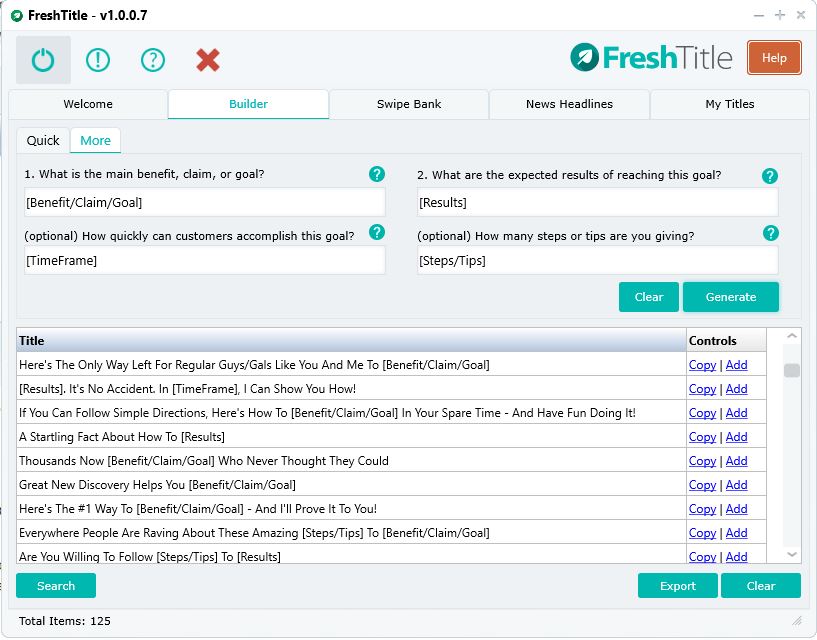Copy the 'Here's The #1 Way' title
This screenshot has height=640, width=817.
click(x=702, y=509)
